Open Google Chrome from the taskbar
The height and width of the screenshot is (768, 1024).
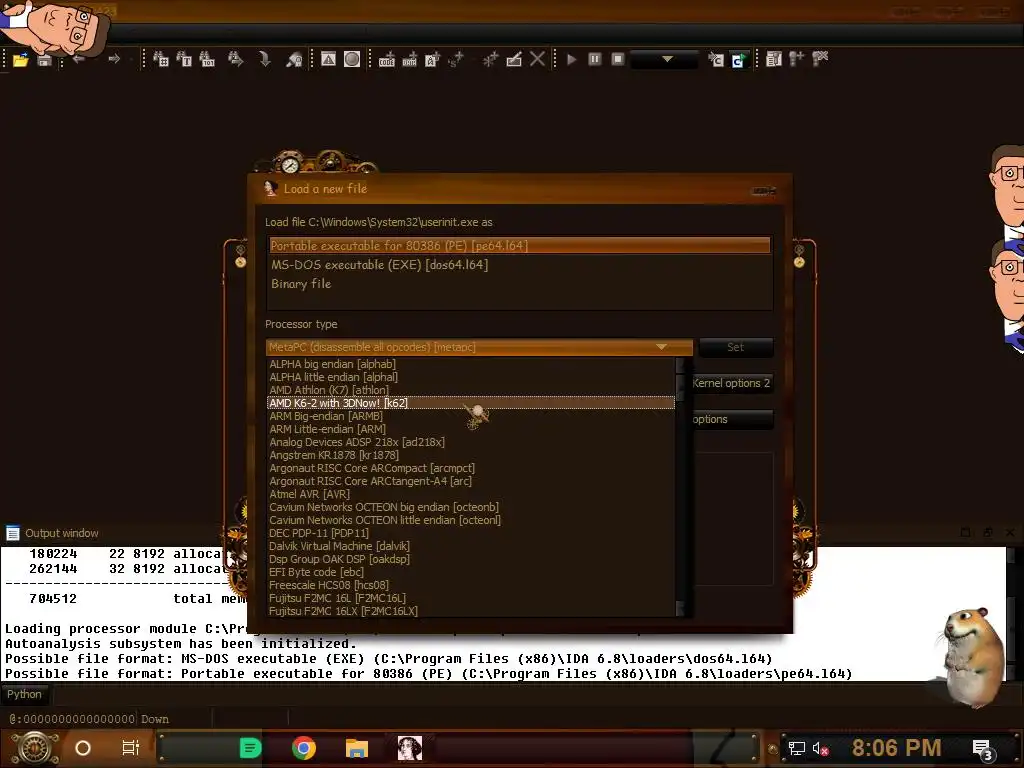point(304,748)
